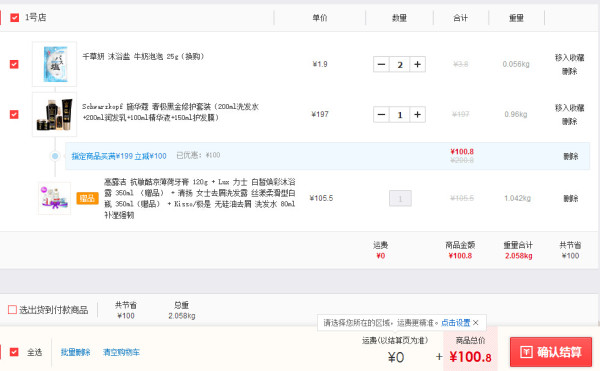
Task: Click 清空购物车 to empty cart
Action: coord(121,352)
